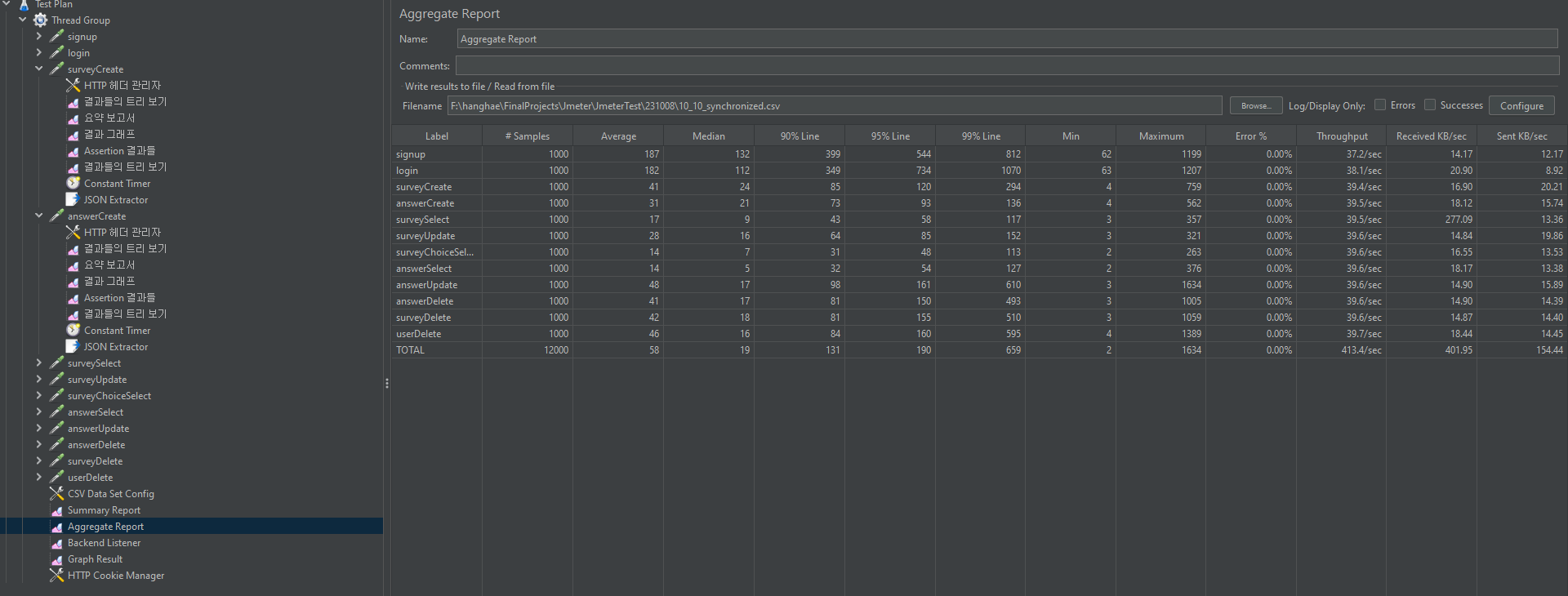
Task: Click the CSV Data Set Config icon
Action: 56,493
